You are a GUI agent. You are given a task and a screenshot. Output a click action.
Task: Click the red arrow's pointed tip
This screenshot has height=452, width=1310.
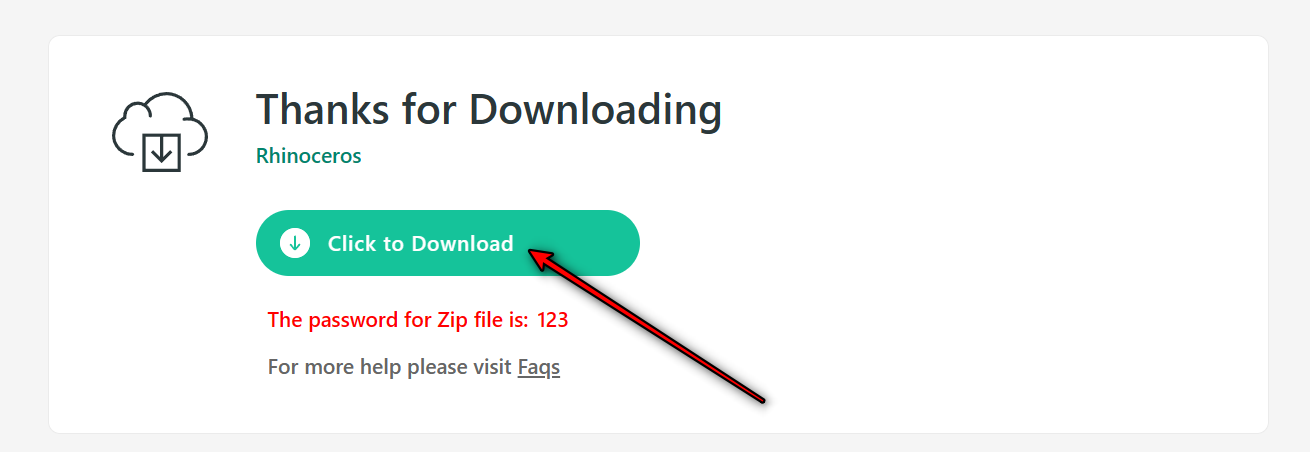(x=531, y=253)
